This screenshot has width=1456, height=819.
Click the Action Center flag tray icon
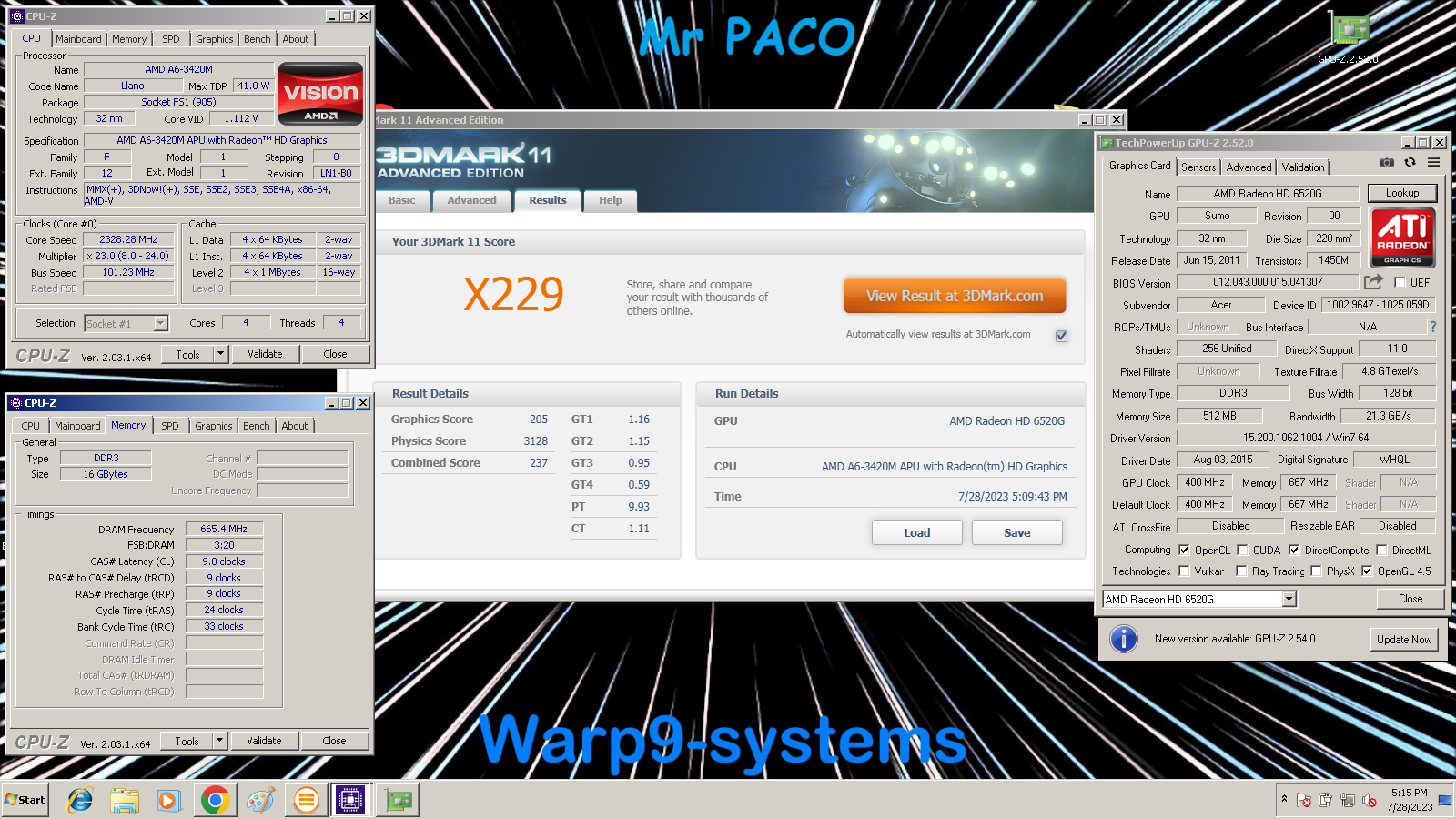1304,801
